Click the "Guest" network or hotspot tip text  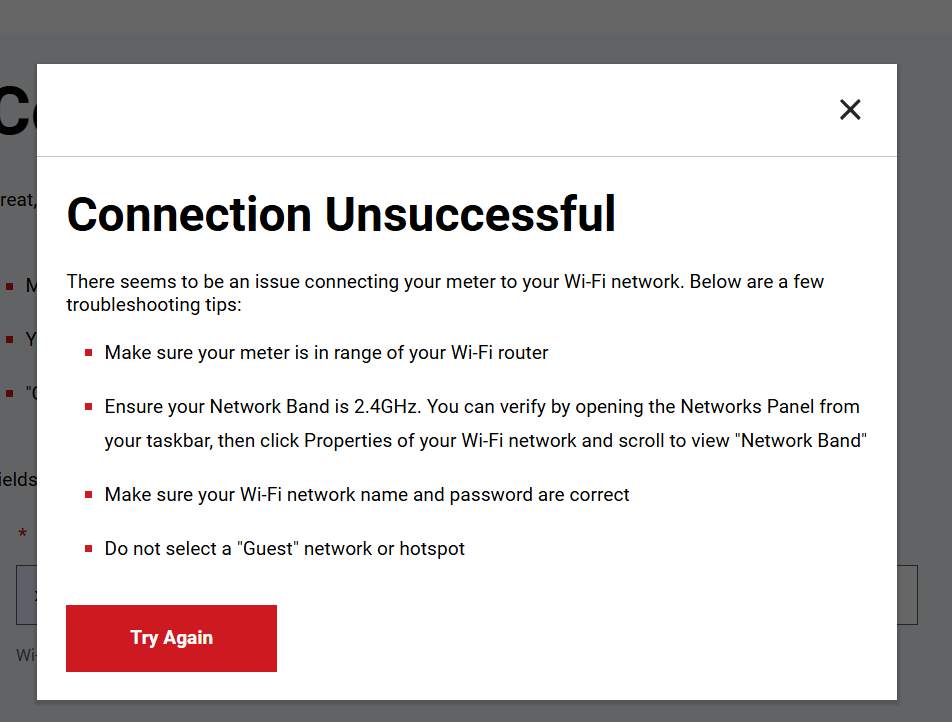click(284, 548)
